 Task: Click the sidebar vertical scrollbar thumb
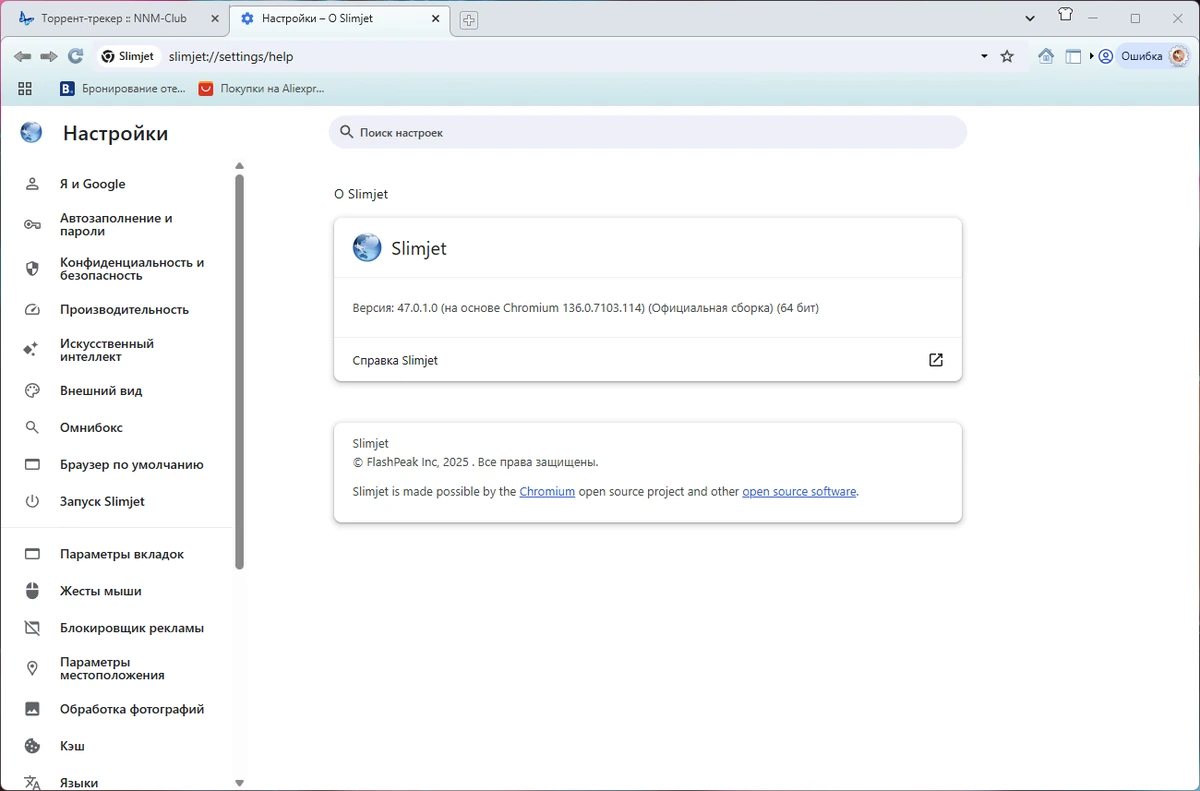tap(239, 372)
